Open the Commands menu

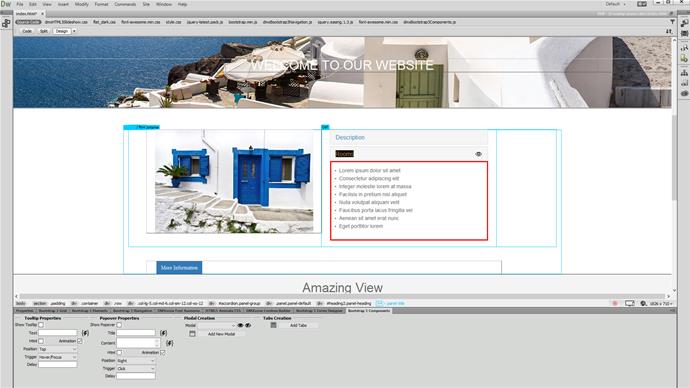125,4
